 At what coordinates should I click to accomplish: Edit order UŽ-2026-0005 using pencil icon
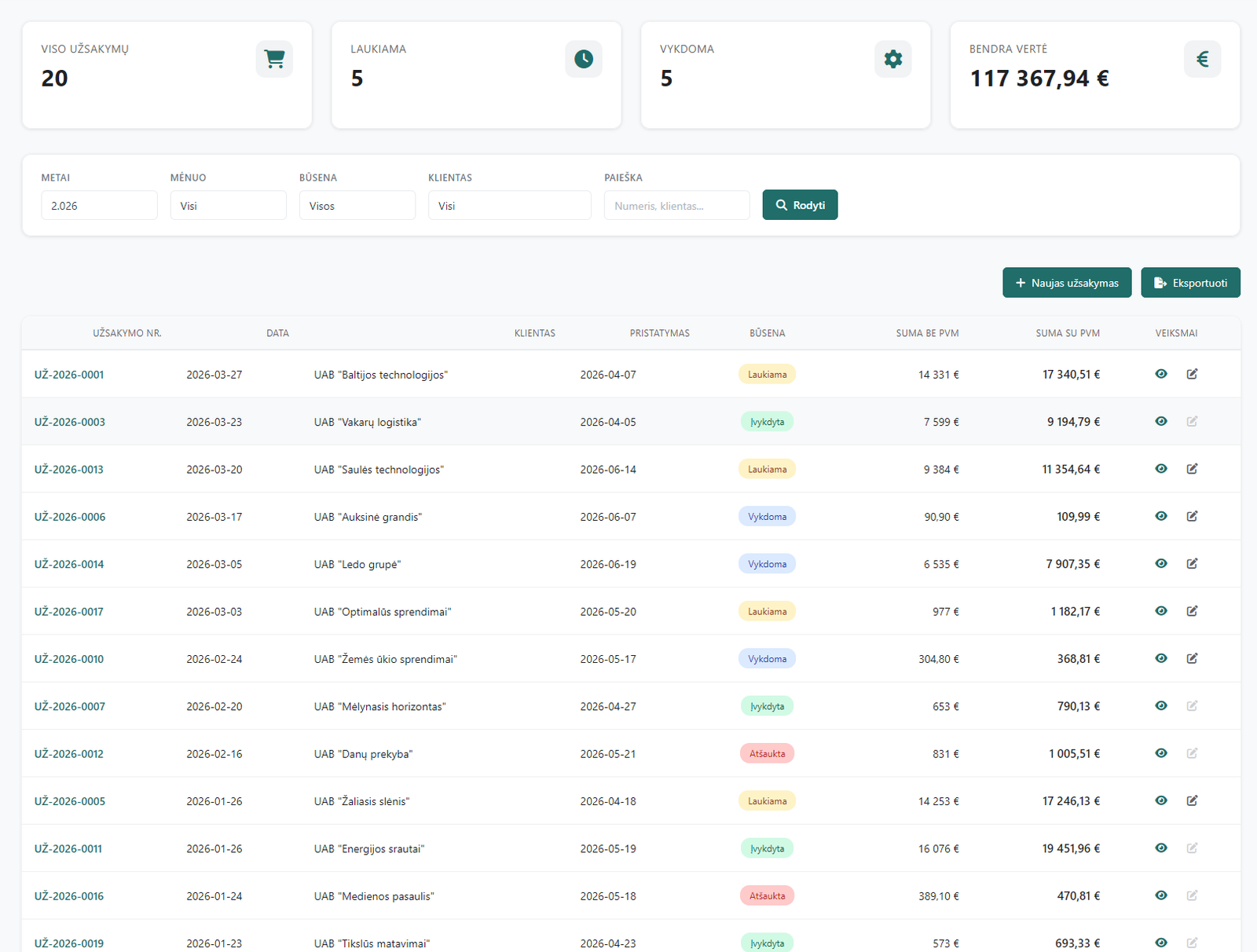[x=1192, y=800]
